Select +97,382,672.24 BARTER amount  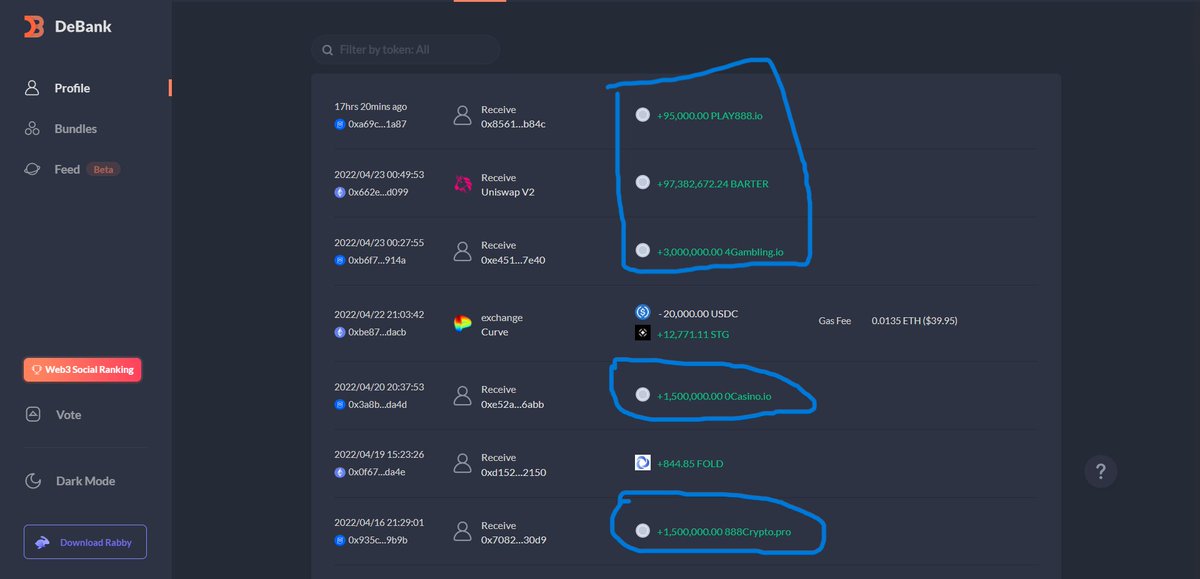[713, 184]
